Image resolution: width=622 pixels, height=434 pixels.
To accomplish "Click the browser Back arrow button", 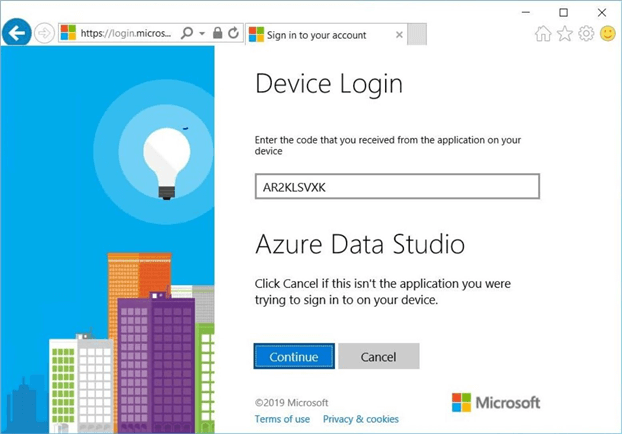I will click(x=16, y=33).
